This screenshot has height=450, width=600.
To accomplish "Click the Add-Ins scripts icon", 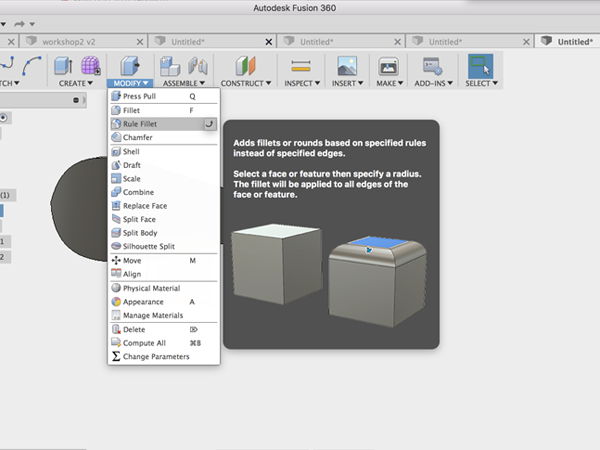I will [x=433, y=66].
